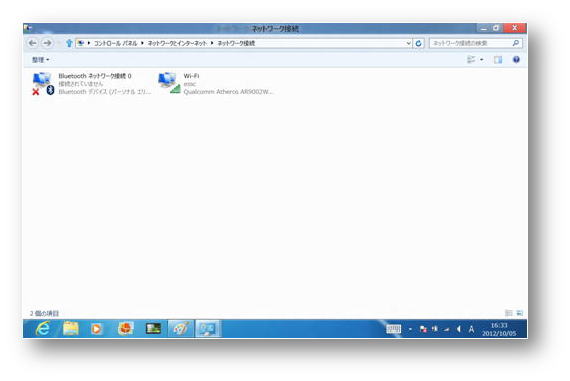This screenshot has height=381, width=570.
Task: Expand the view options dropdown arrow
Action: click(x=482, y=60)
